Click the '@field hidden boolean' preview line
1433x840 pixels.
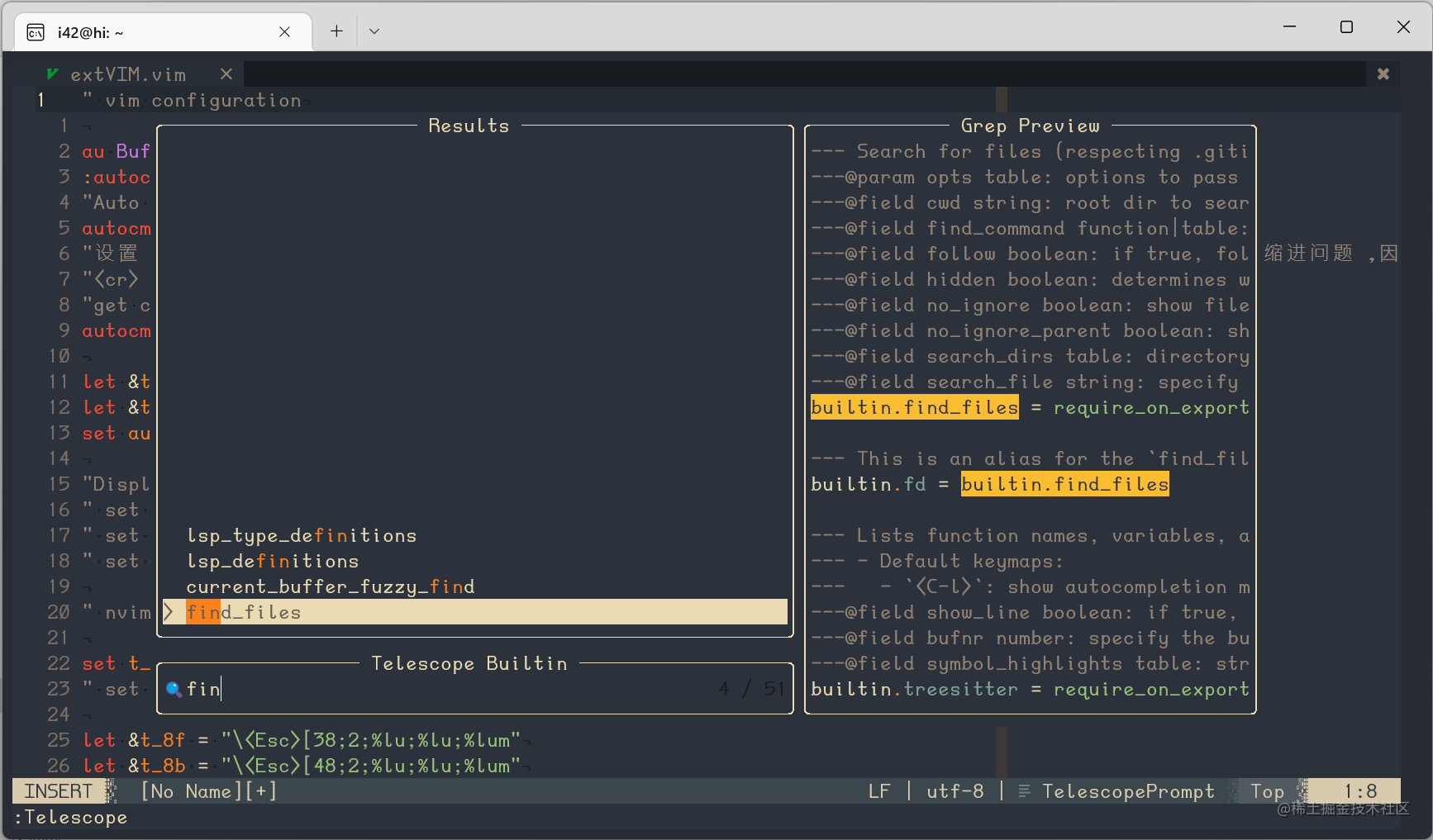pyautogui.click(x=1030, y=279)
